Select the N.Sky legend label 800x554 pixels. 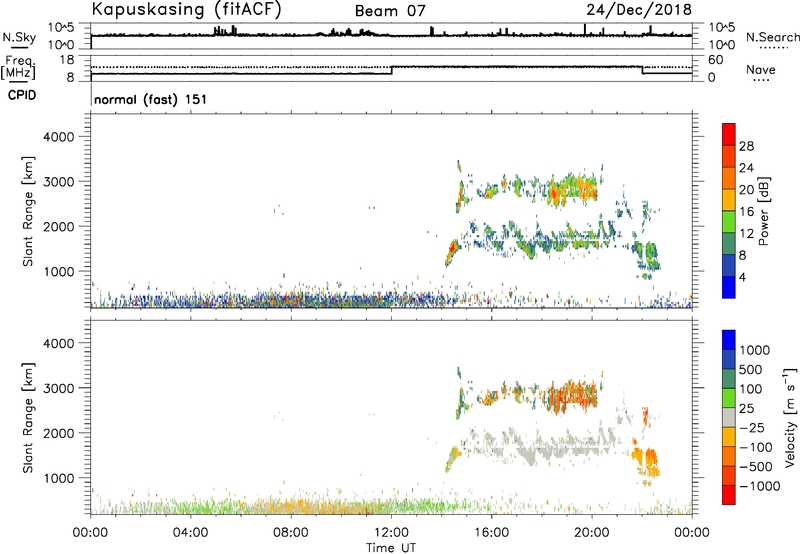[x=19, y=37]
